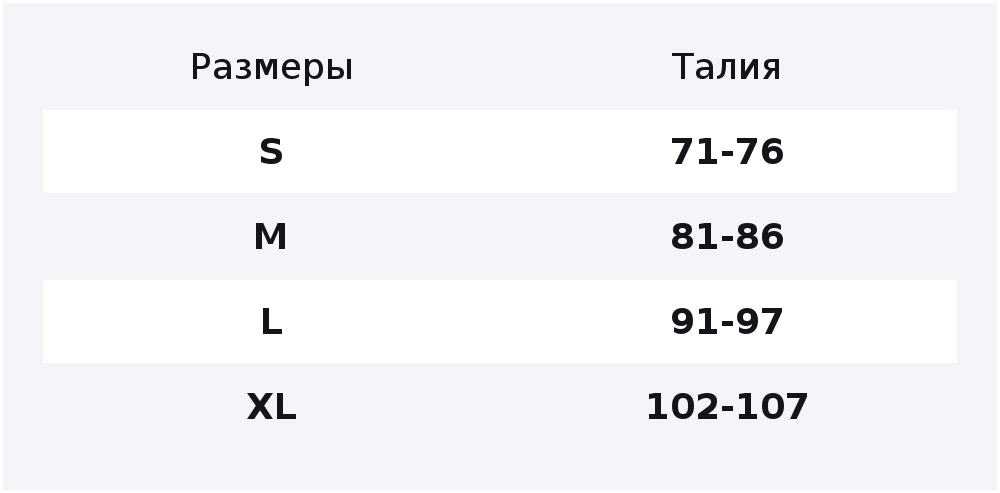The width and height of the screenshot is (1000, 493).
Task: Click the number 91 in the L row
Action: click(695, 321)
